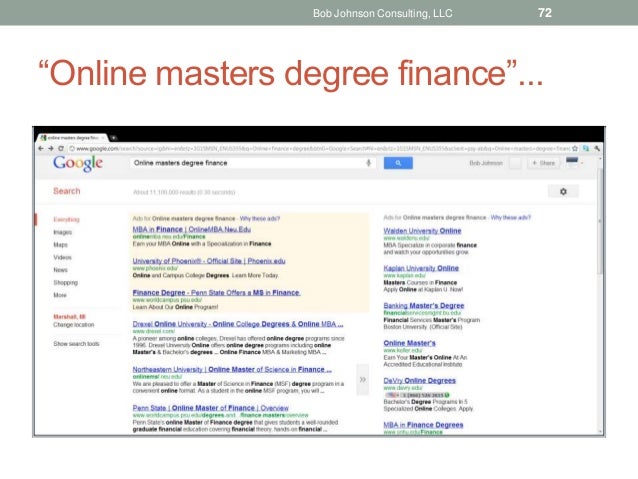The image size is (638, 479).
Task: Open the Chrome wrench menu
Action: (x=596, y=149)
